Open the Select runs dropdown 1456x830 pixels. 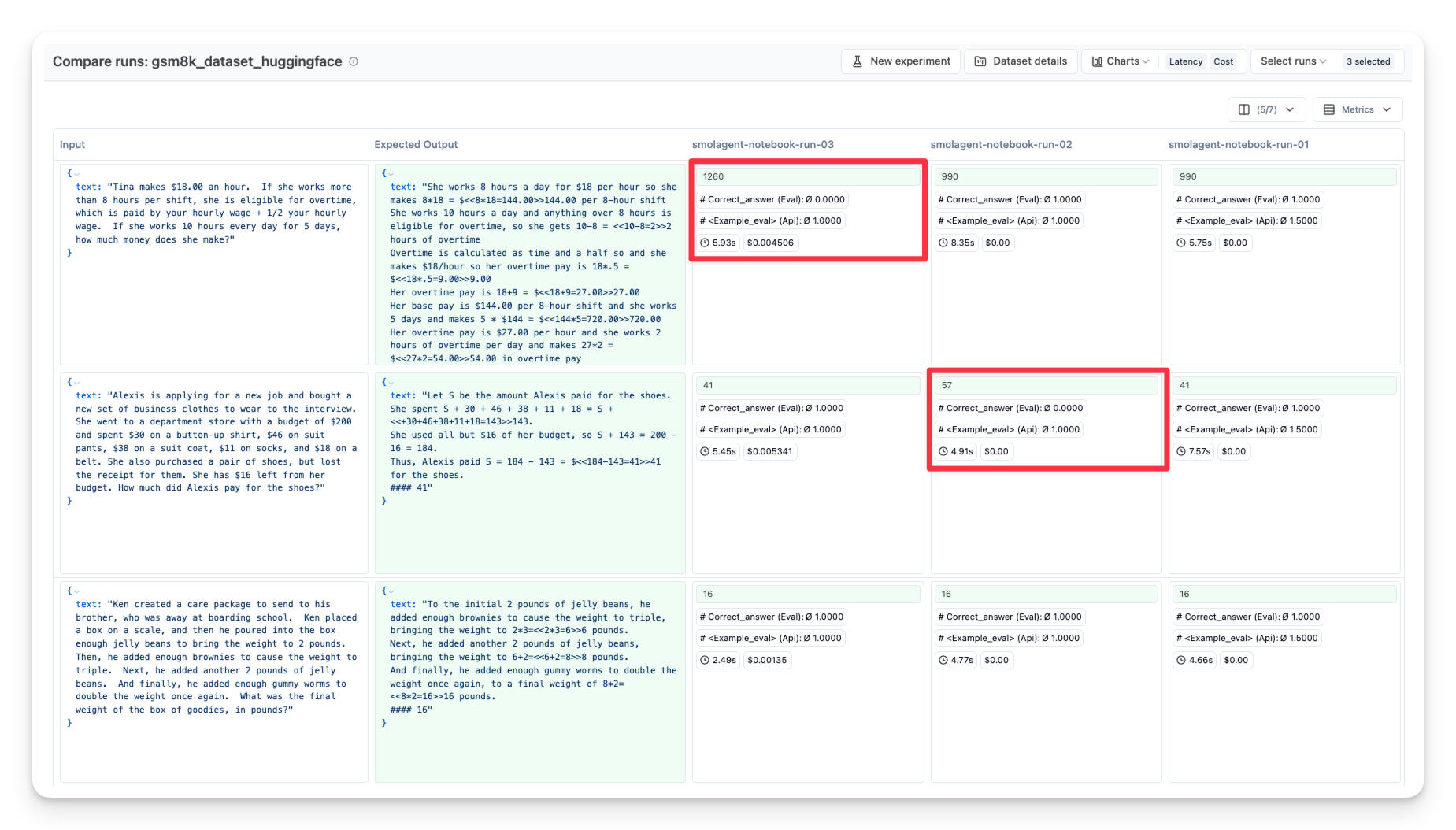(1293, 61)
